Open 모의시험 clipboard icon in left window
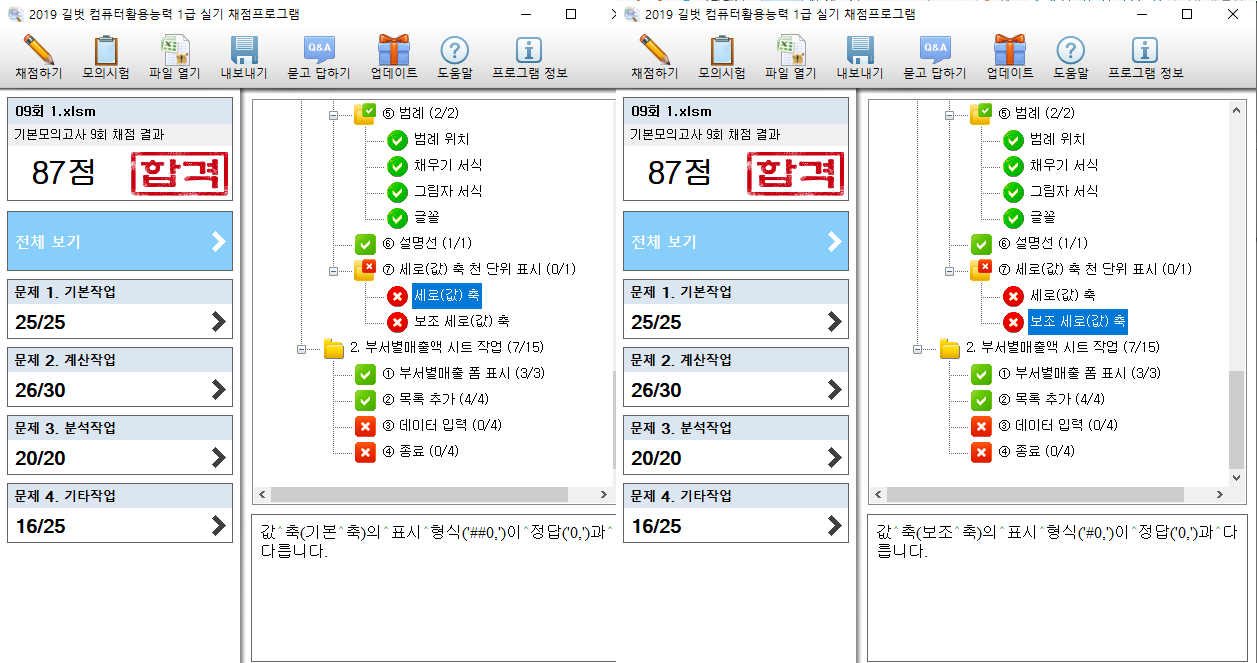This screenshot has height=663, width=1257. pyautogui.click(x=107, y=56)
